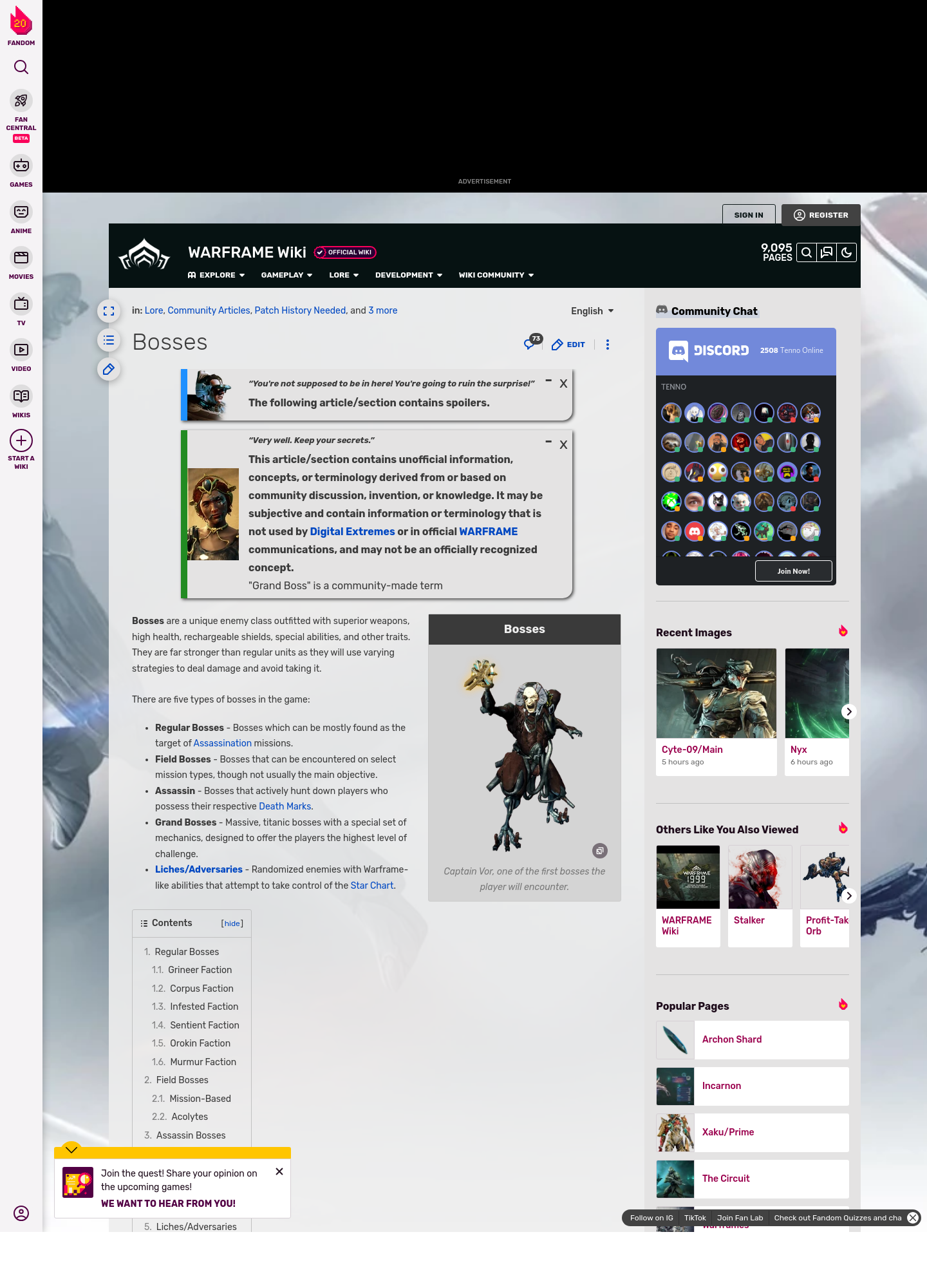
Task: Click the Sign In button
Action: click(749, 215)
